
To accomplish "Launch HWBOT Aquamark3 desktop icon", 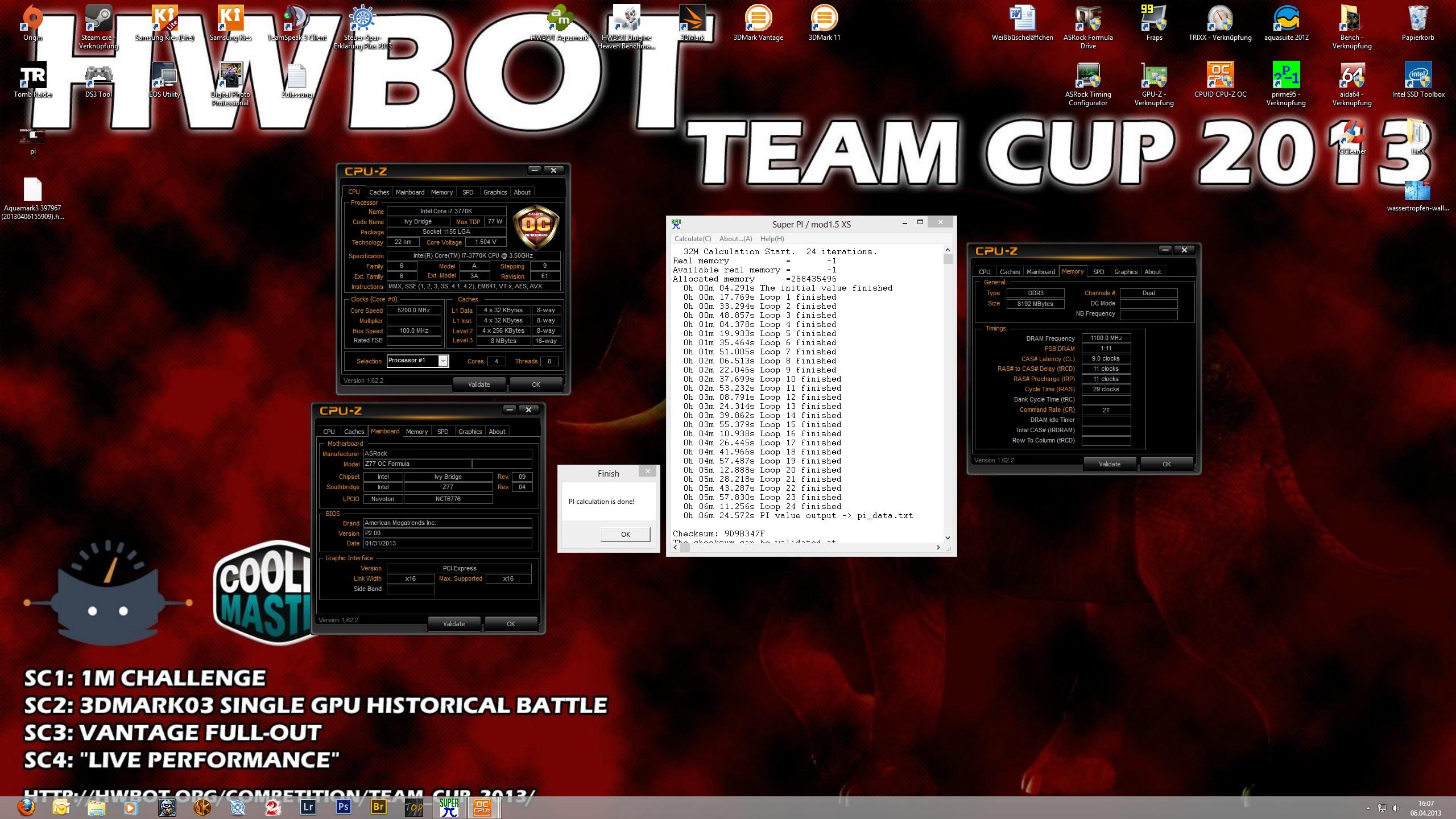I will [560, 23].
